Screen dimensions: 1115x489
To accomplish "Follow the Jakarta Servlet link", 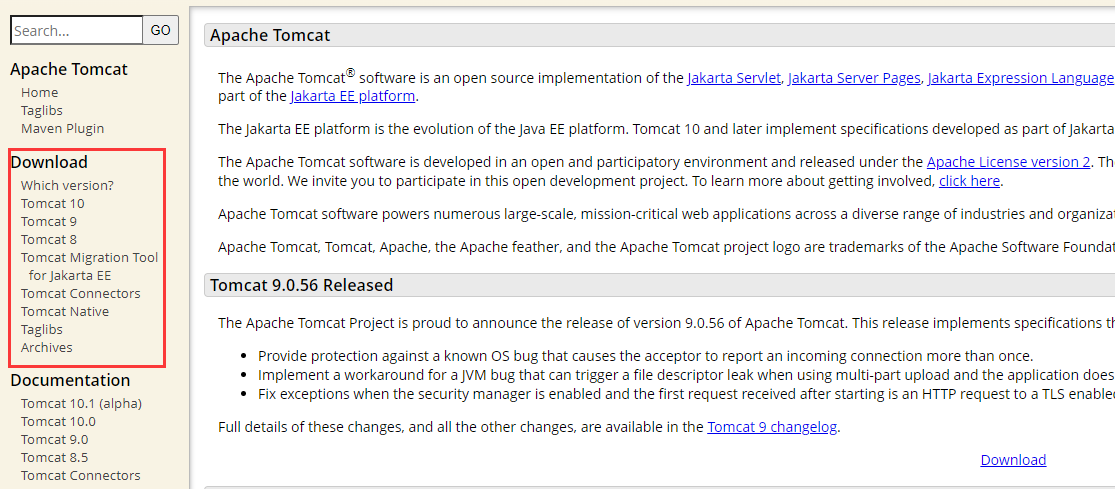I will [x=734, y=78].
